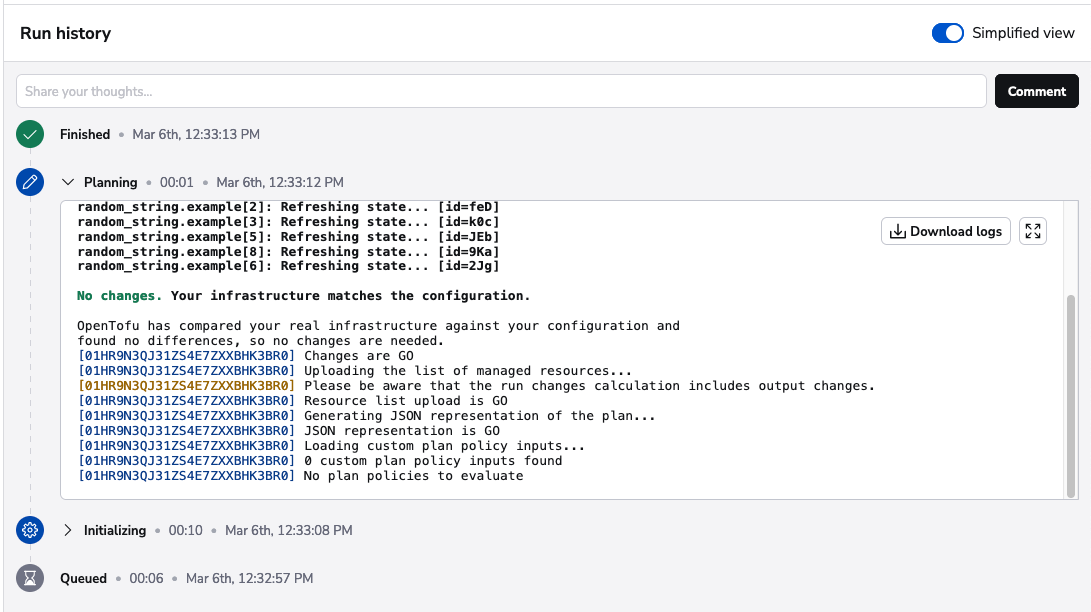This screenshot has width=1091, height=612.
Task: Click the Simplified view text label
Action: 1023,33
